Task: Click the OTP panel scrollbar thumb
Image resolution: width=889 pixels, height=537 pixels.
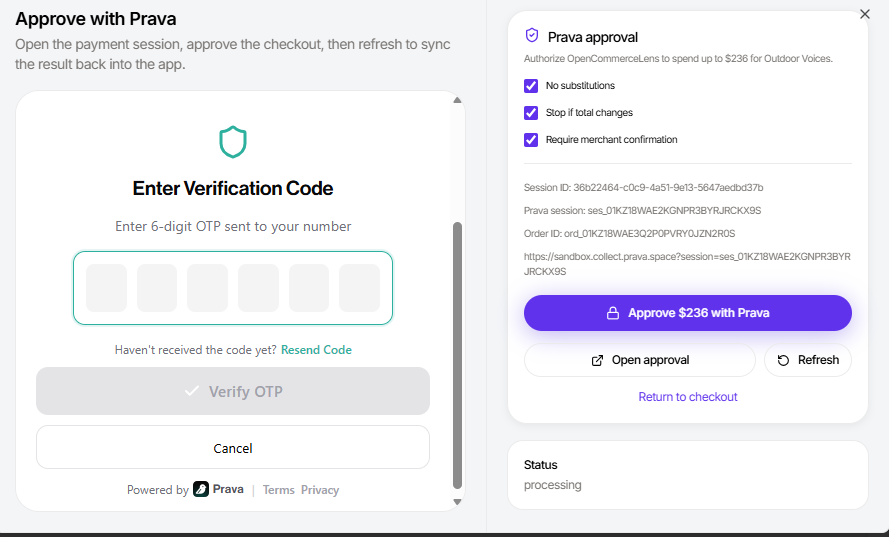Action: pyautogui.click(x=457, y=355)
